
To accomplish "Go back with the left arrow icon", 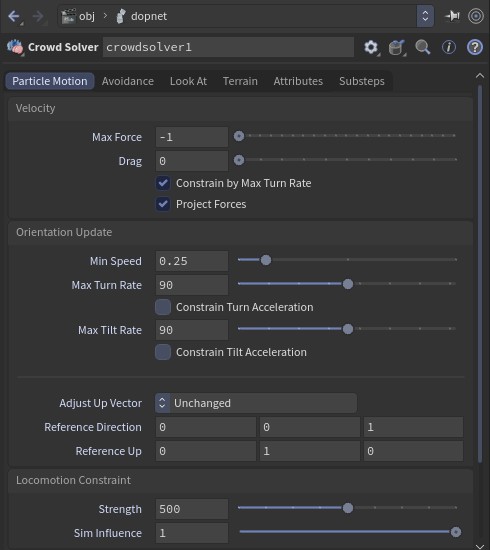I will (14, 16).
